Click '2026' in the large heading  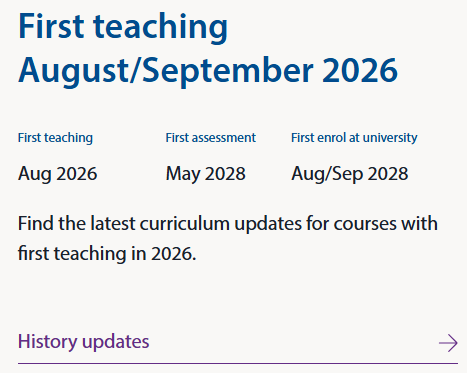click(360, 70)
